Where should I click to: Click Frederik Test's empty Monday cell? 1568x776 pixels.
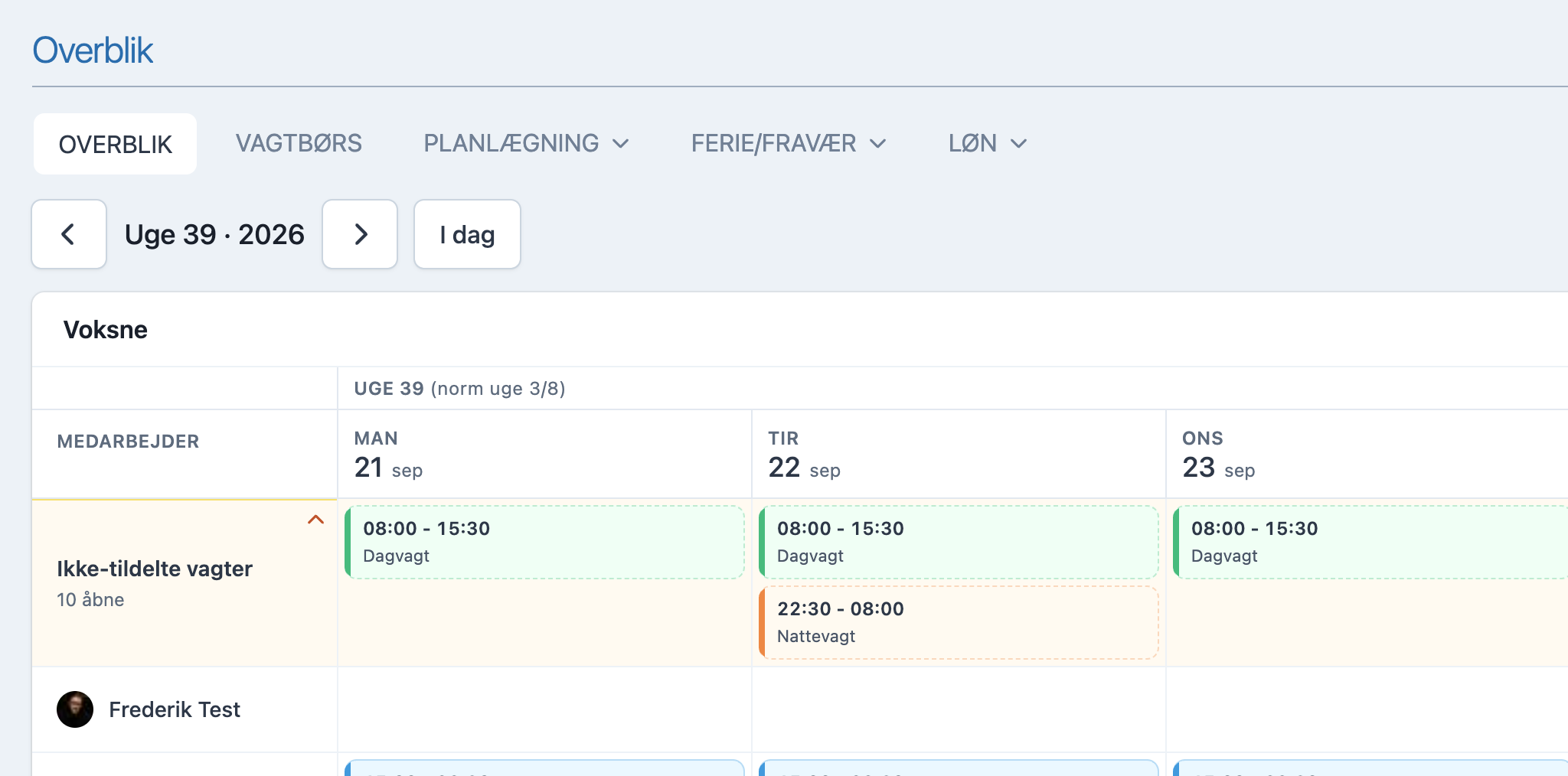[x=544, y=709]
